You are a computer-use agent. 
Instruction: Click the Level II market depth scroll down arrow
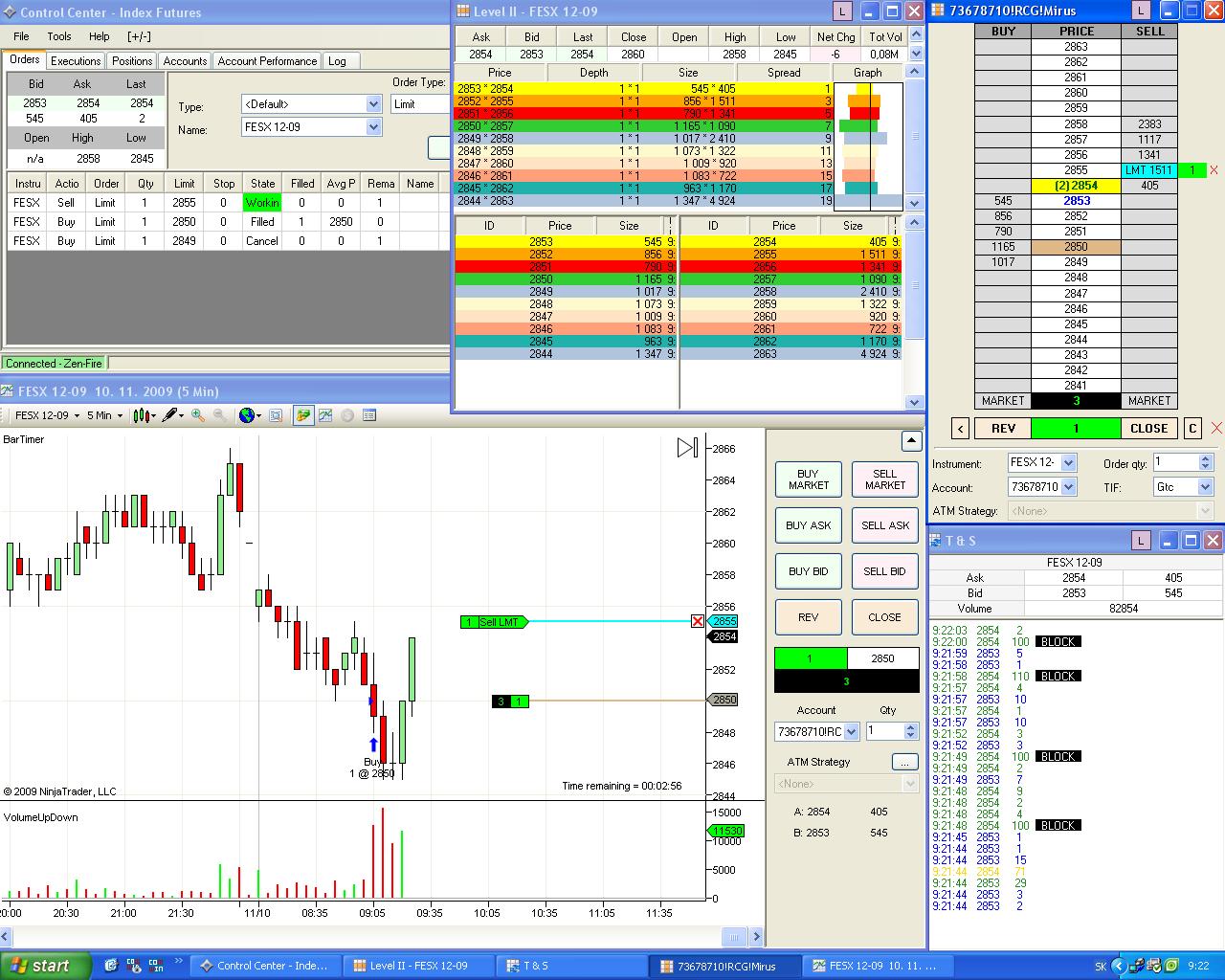tap(915, 202)
